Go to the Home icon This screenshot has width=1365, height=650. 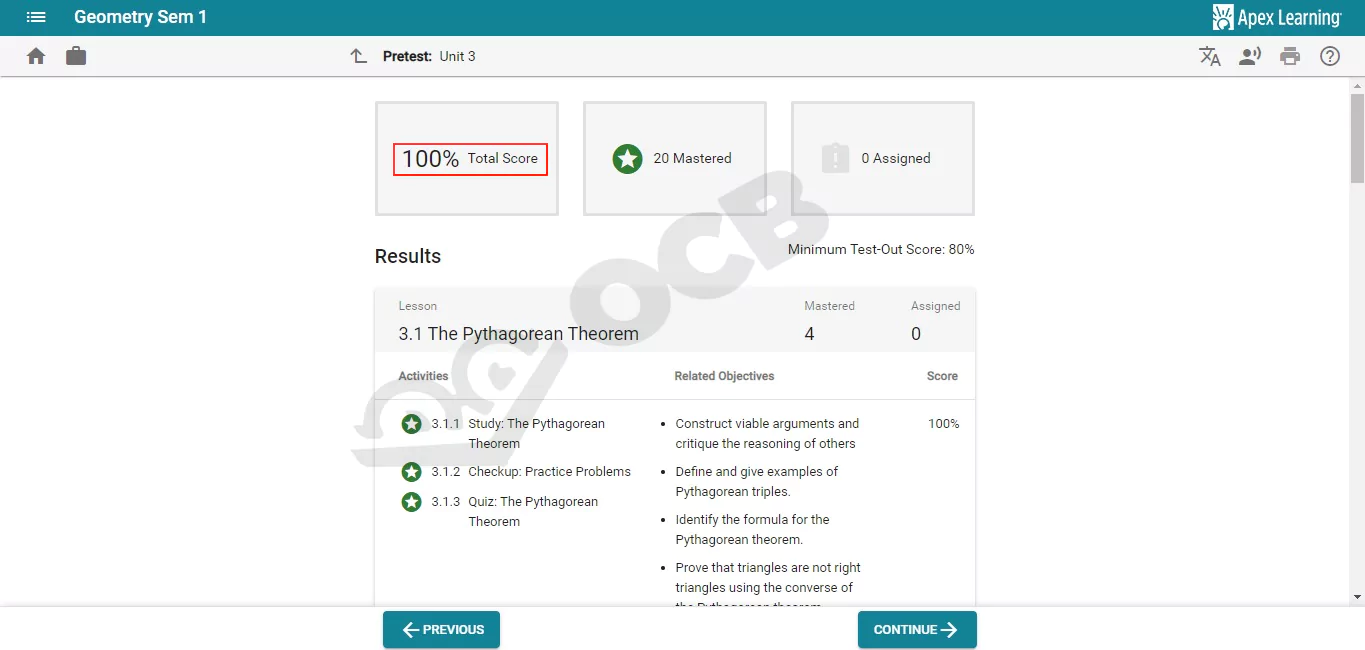[36, 56]
